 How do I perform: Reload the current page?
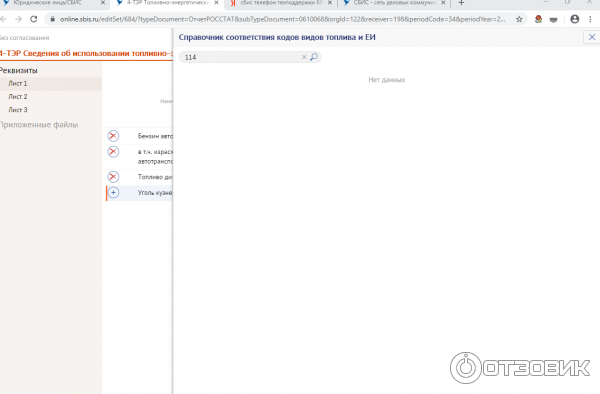(x=34, y=19)
